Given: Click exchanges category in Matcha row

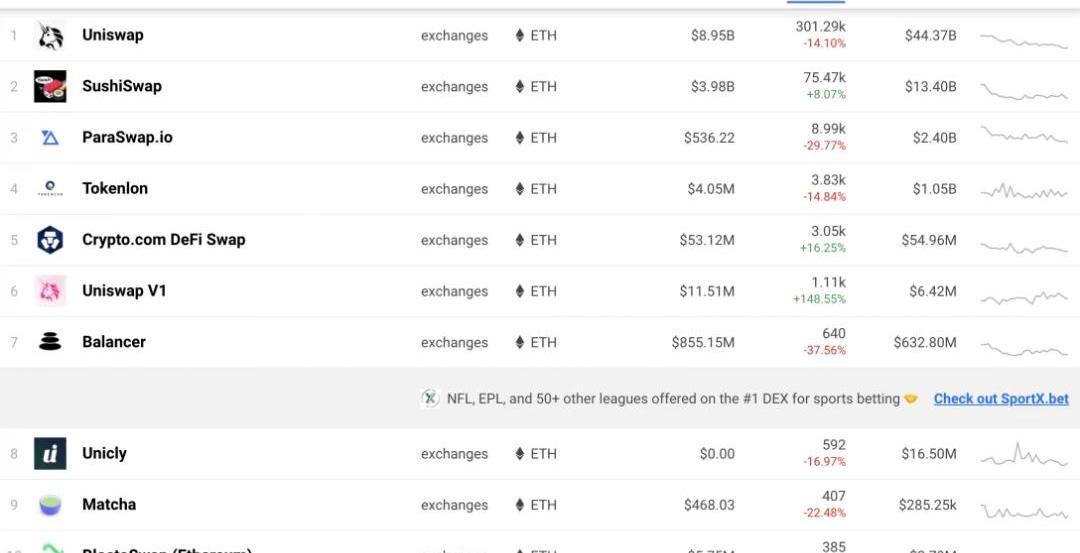Looking at the screenshot, I should tap(455, 505).
